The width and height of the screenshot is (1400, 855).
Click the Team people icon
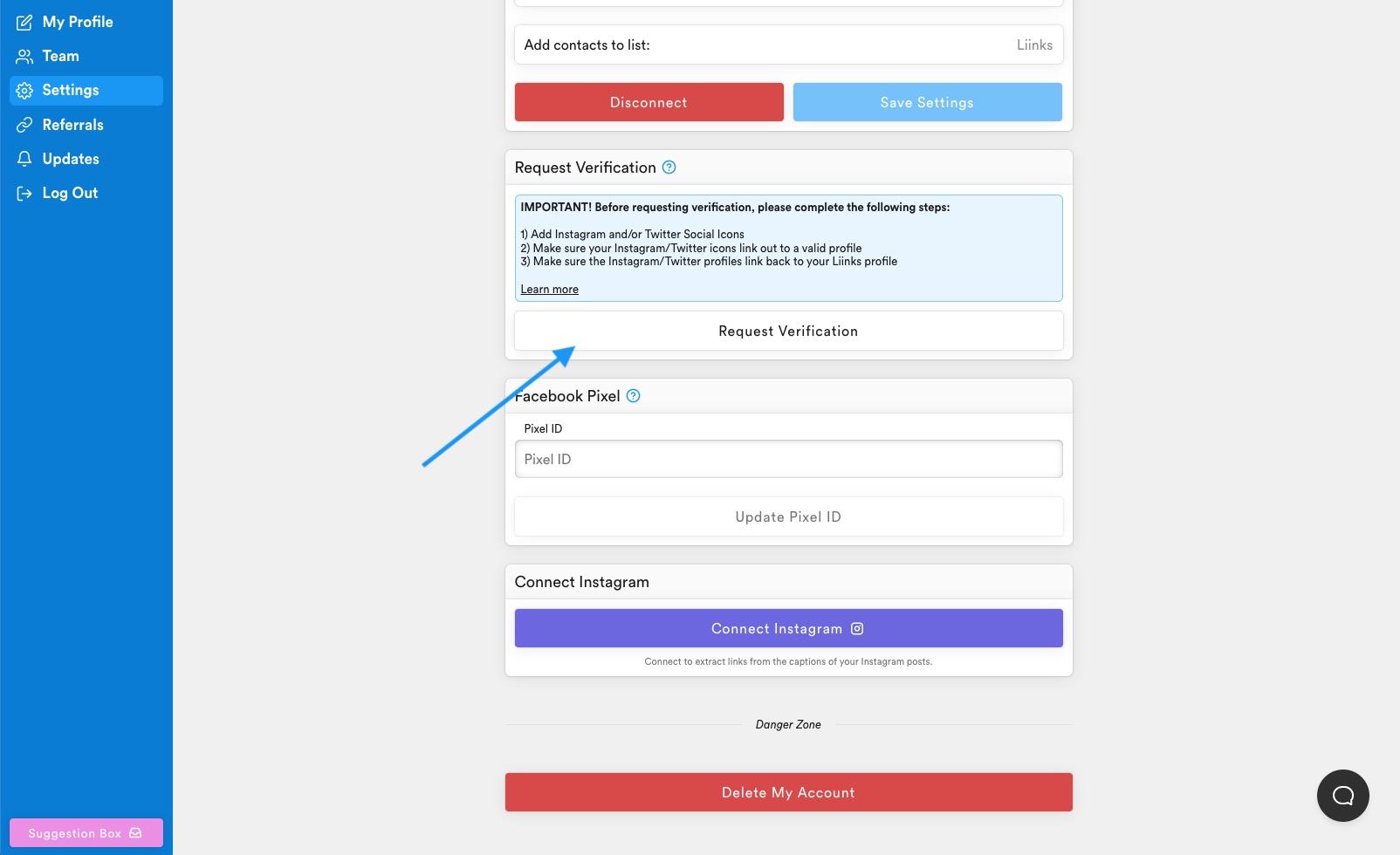click(x=24, y=57)
